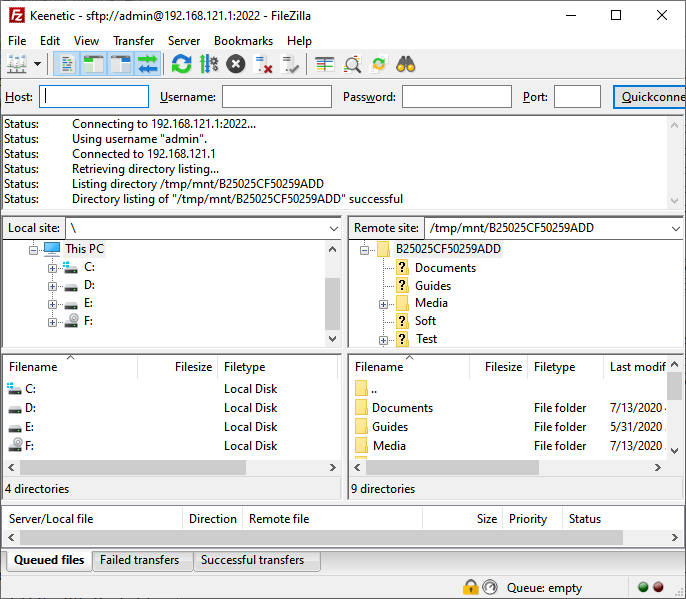Open the Transfer menu

click(133, 41)
